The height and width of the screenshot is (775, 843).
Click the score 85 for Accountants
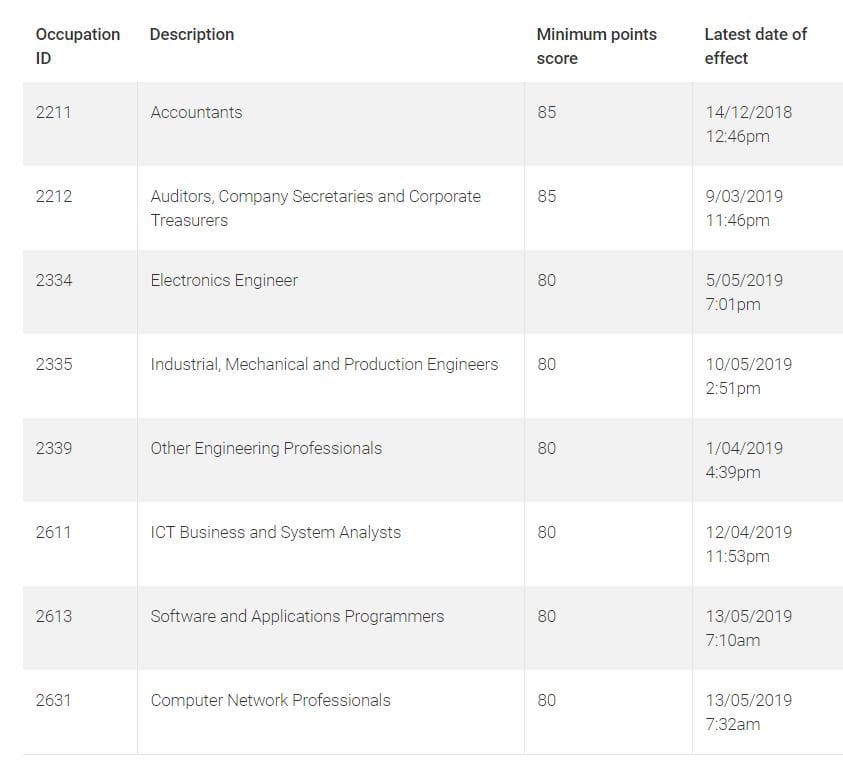[x=547, y=112]
